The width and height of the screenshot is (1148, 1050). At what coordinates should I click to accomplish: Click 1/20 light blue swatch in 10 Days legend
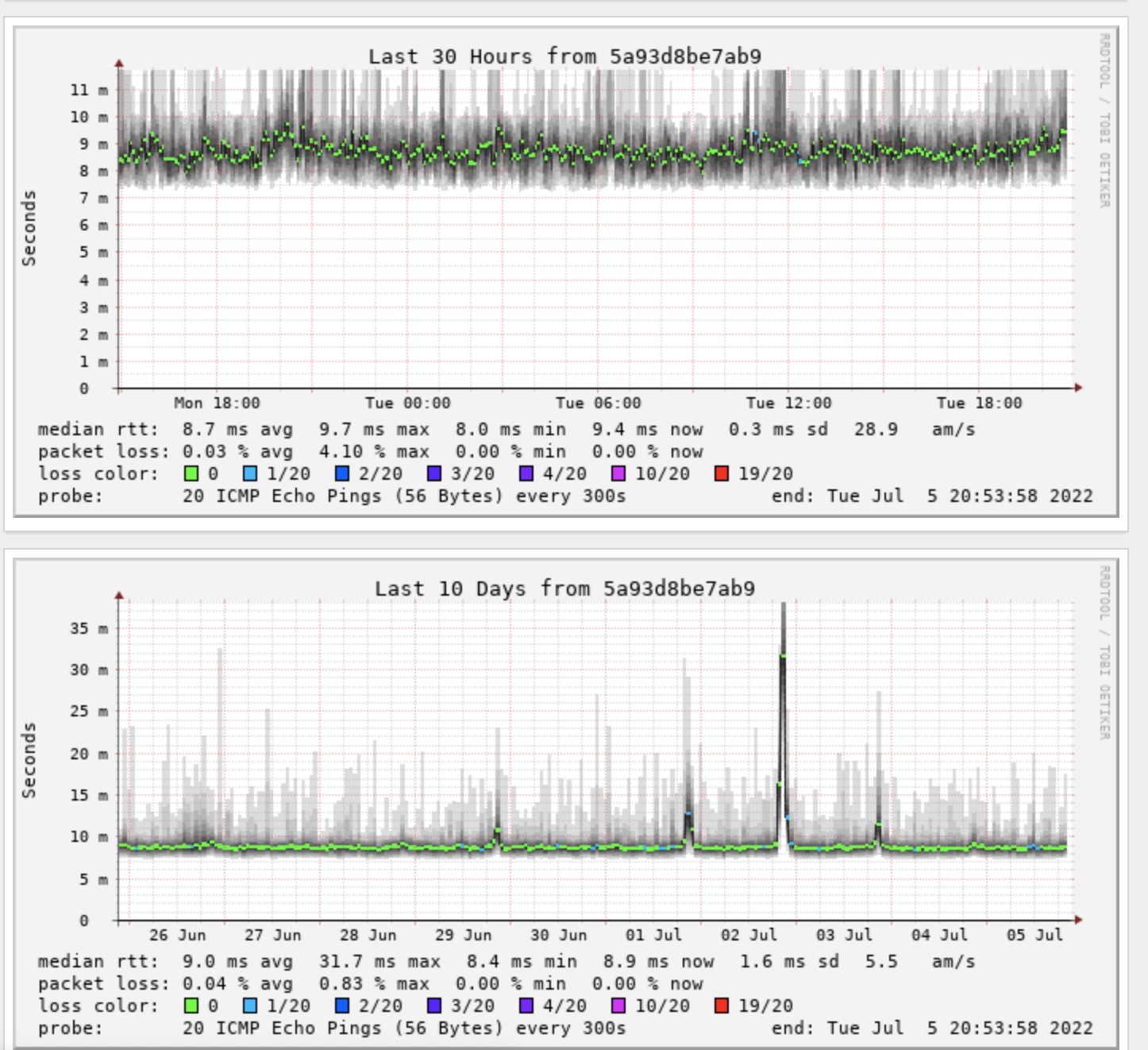click(x=249, y=1006)
